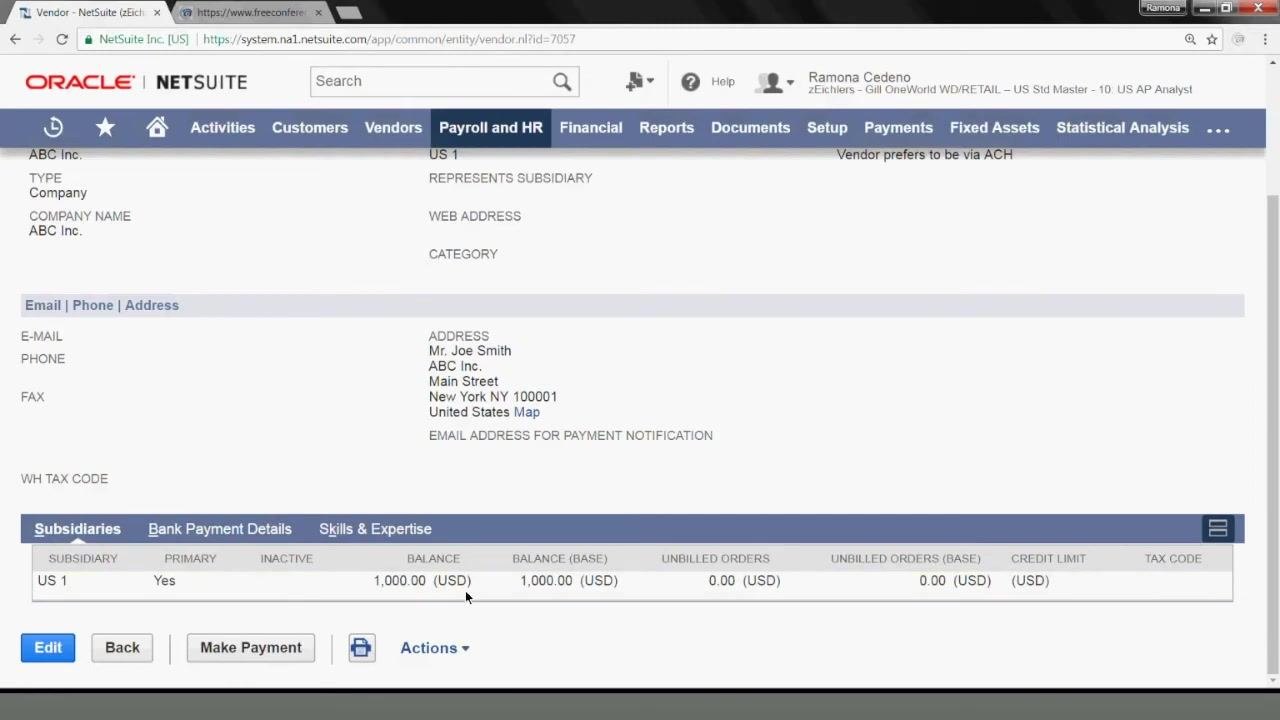Open the user role avatar menu

[x=775, y=82]
